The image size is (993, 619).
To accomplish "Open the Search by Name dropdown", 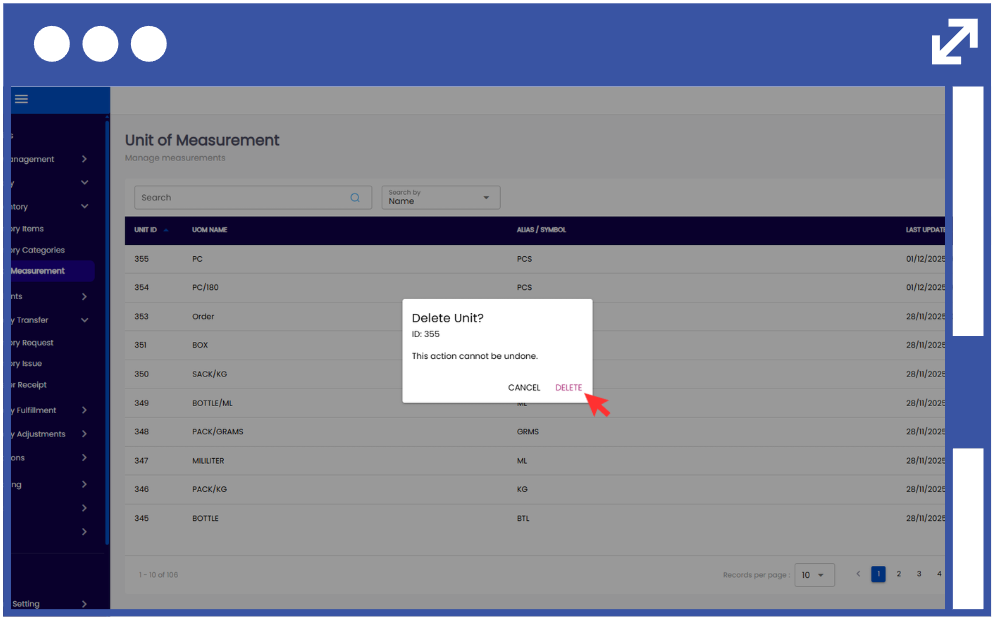I will (441, 197).
